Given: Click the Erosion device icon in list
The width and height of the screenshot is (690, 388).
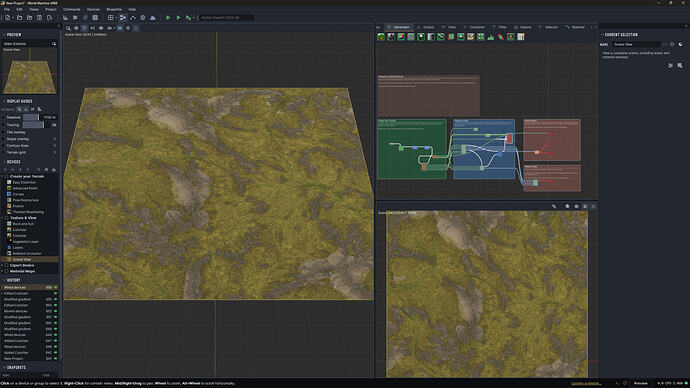Looking at the screenshot, I should [x=9, y=206].
